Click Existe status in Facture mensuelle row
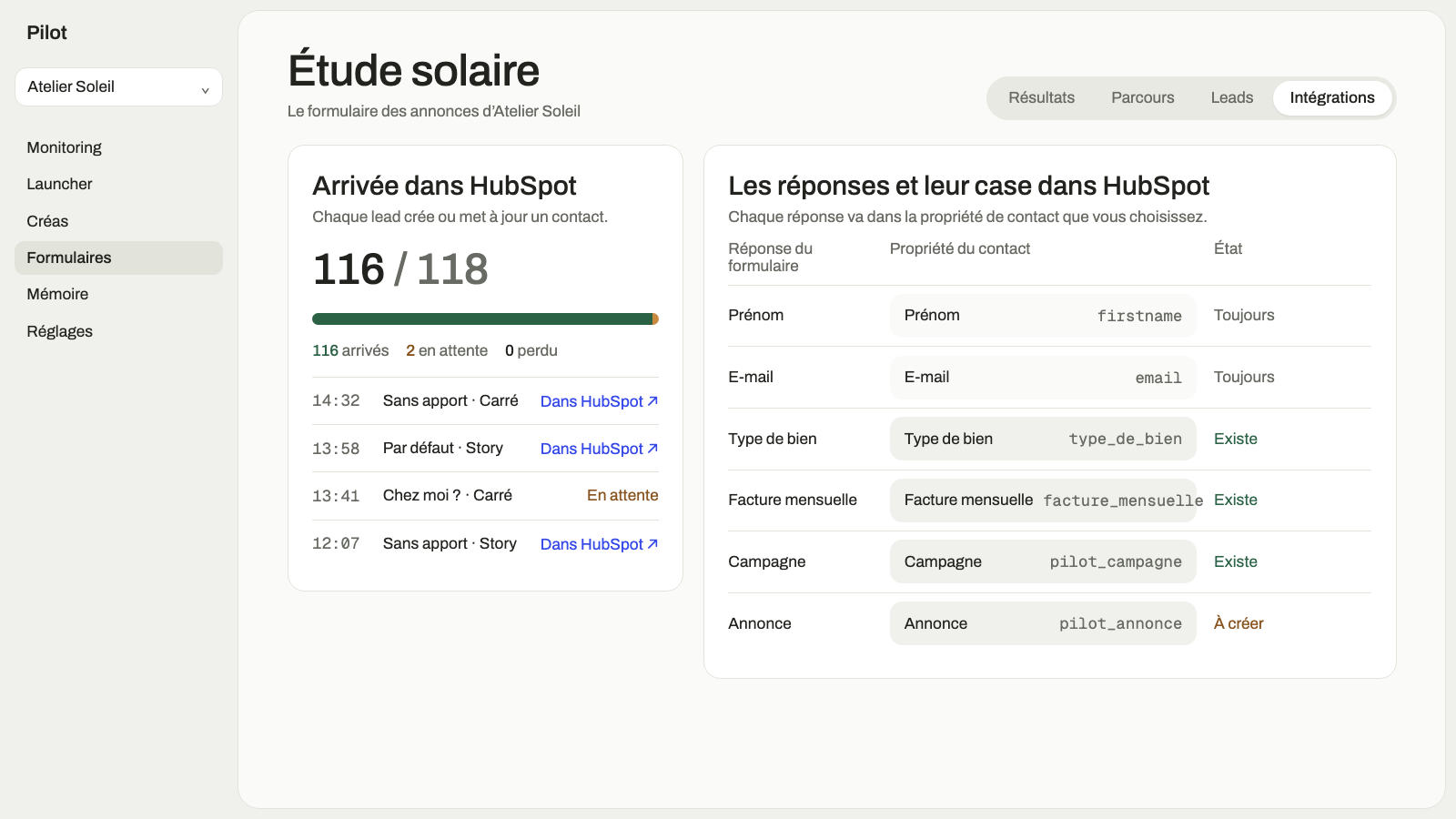This screenshot has height=819, width=1456. [x=1236, y=500]
